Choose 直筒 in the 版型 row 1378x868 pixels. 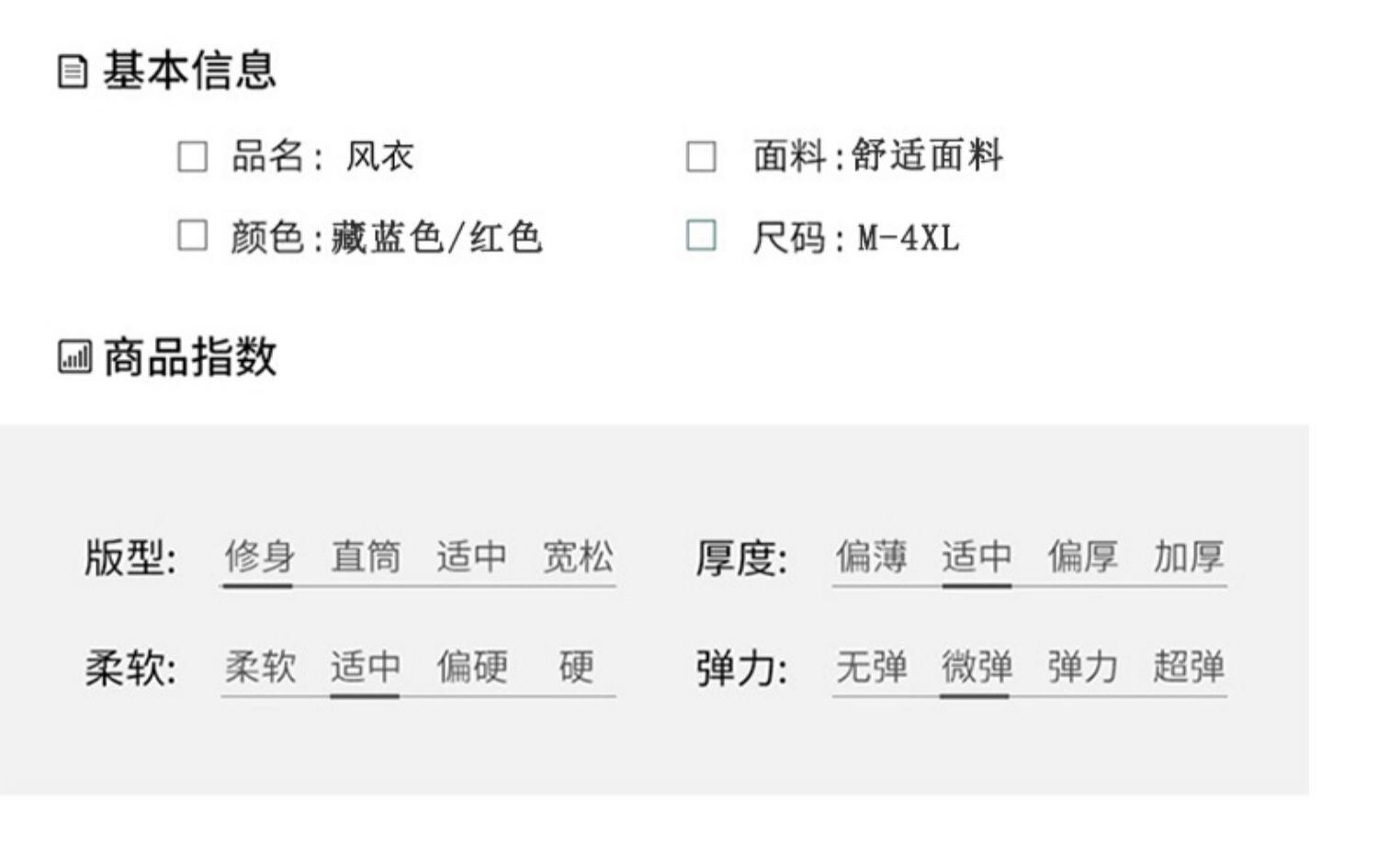coord(366,558)
